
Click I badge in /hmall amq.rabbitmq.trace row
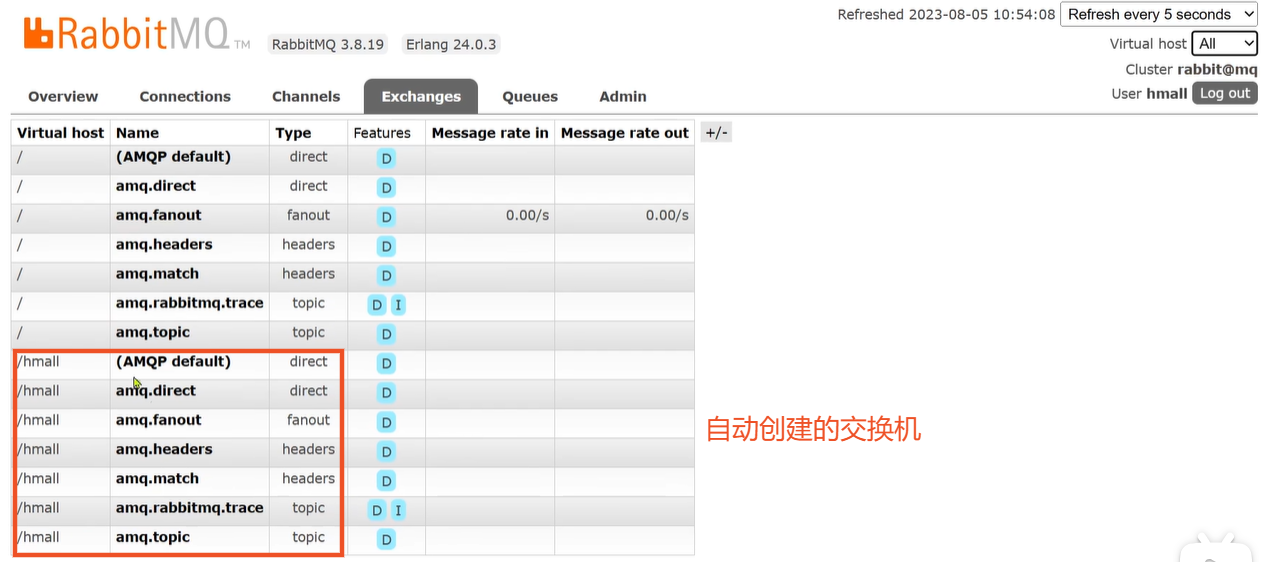(398, 510)
